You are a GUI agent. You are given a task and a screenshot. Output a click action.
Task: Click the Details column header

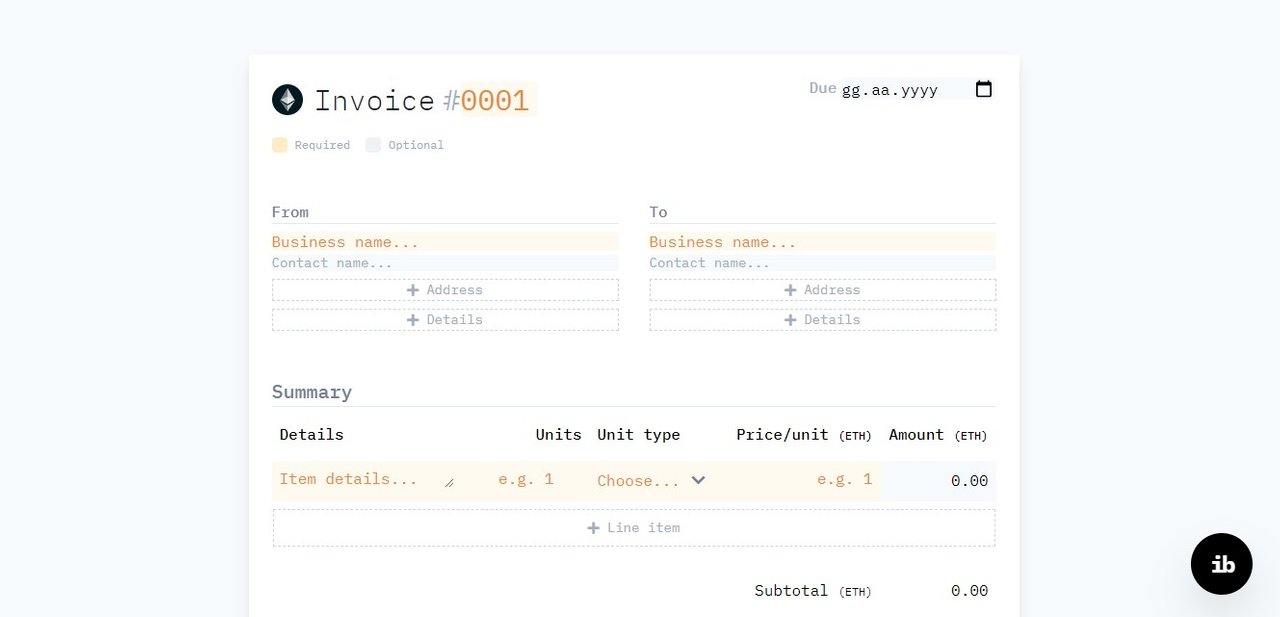click(311, 435)
